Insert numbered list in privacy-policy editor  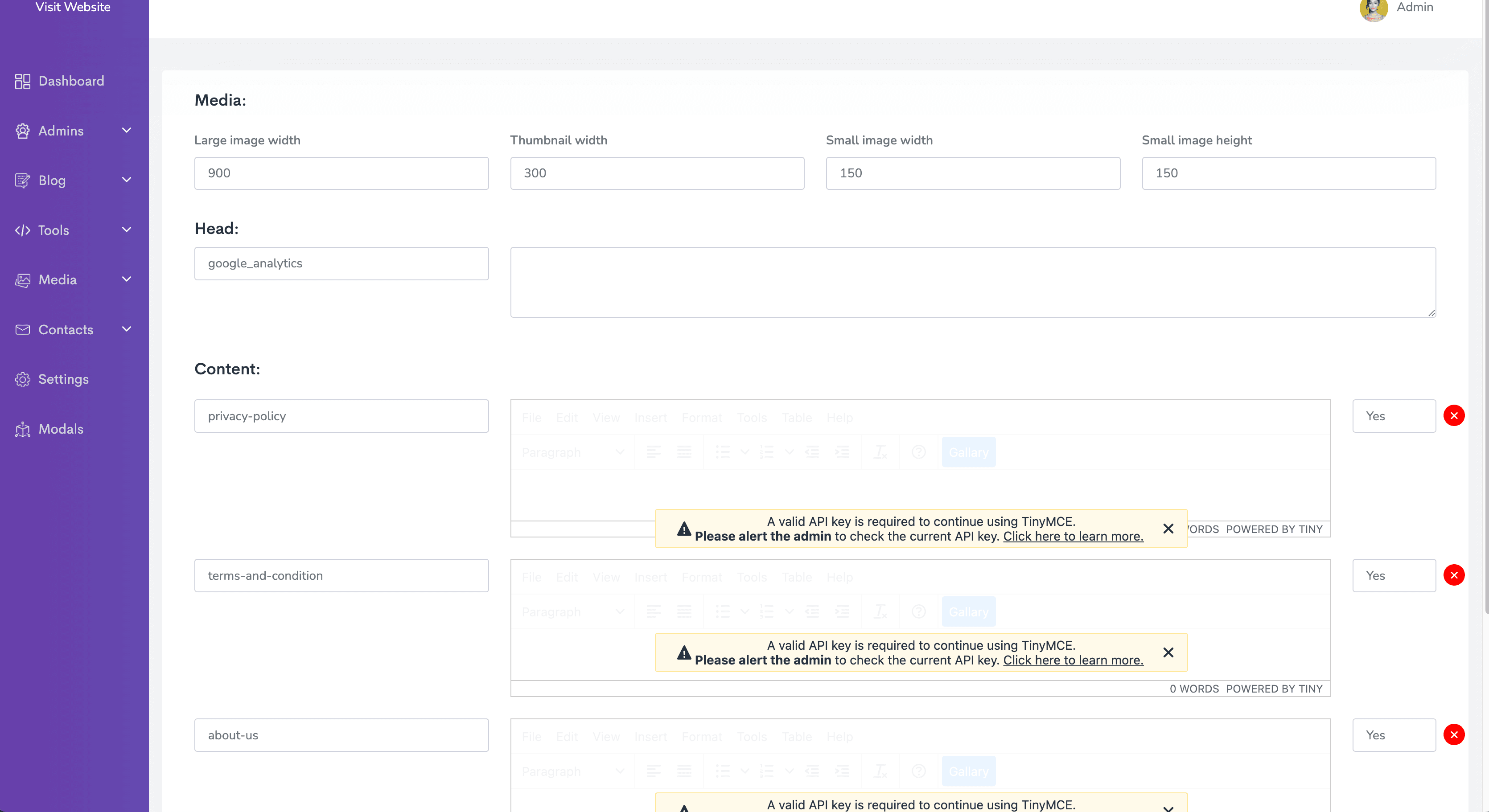coord(767,452)
